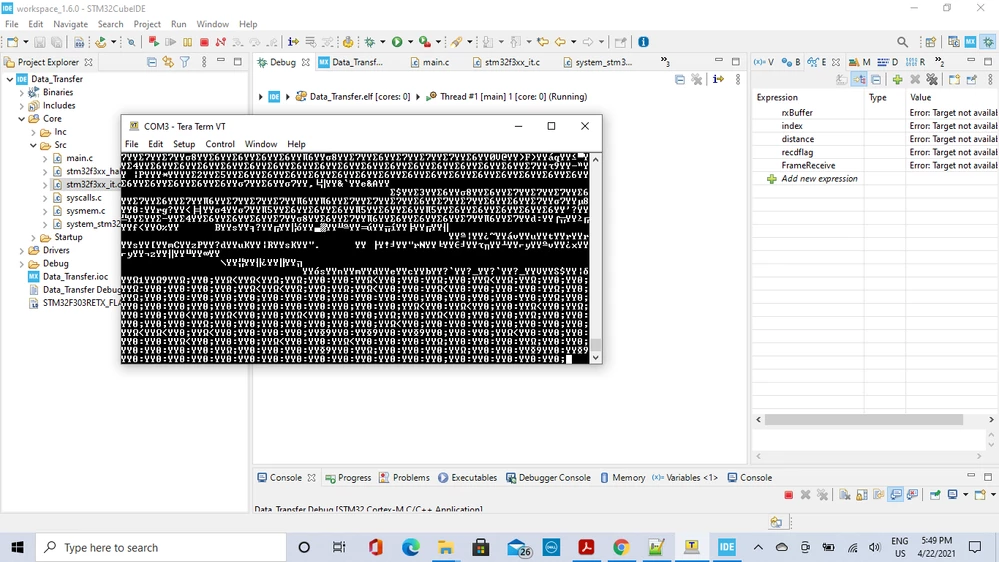Click Add new expression row
999x562 pixels.
812,179
